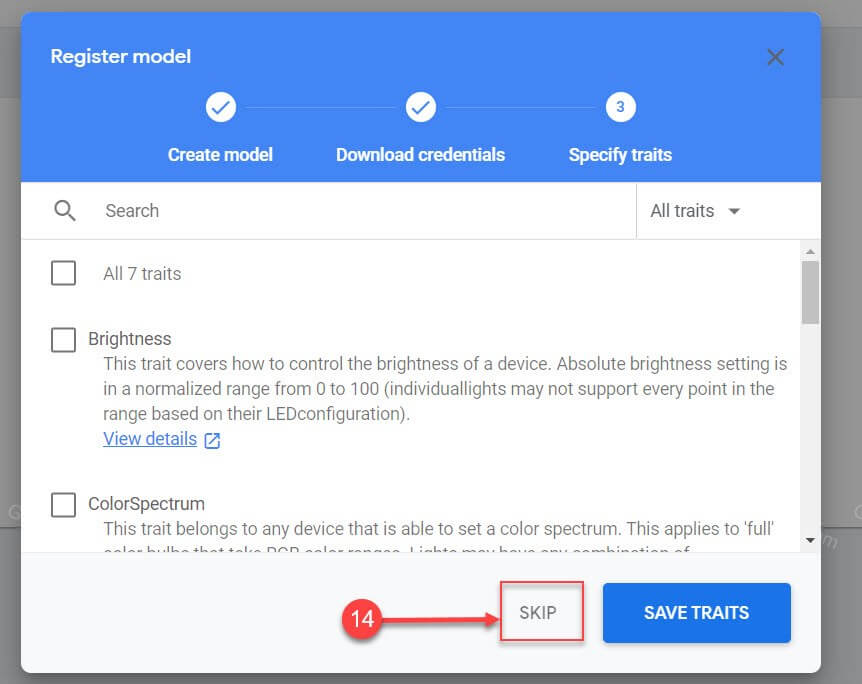Open the Brightness View details link
The width and height of the screenshot is (862, 684).
coord(150,439)
